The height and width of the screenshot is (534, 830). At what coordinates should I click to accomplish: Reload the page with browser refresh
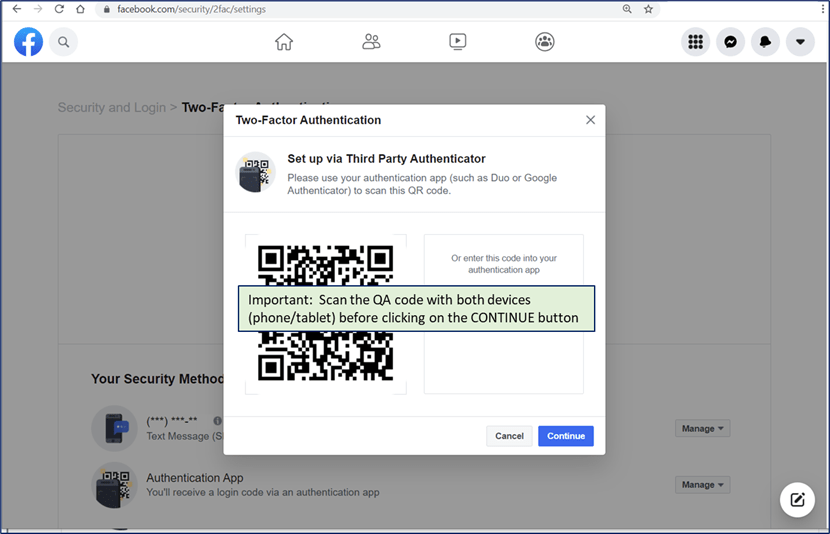tap(59, 9)
